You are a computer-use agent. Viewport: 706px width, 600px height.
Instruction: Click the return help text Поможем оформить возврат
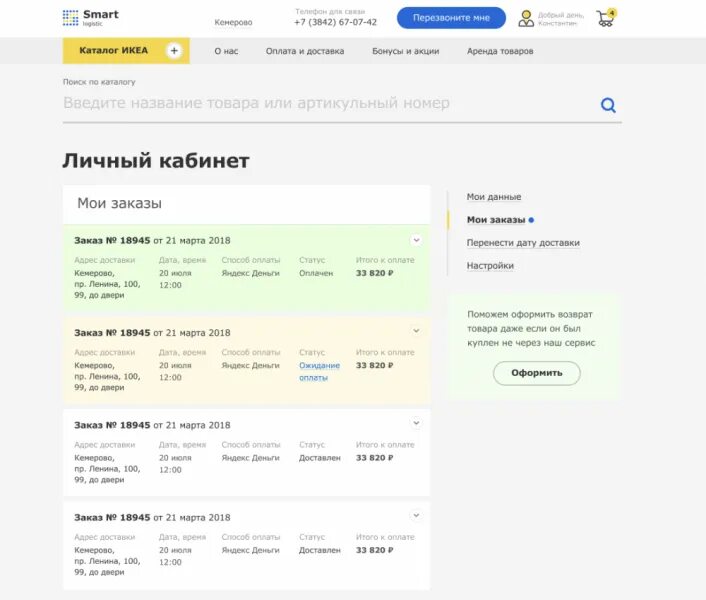531,328
